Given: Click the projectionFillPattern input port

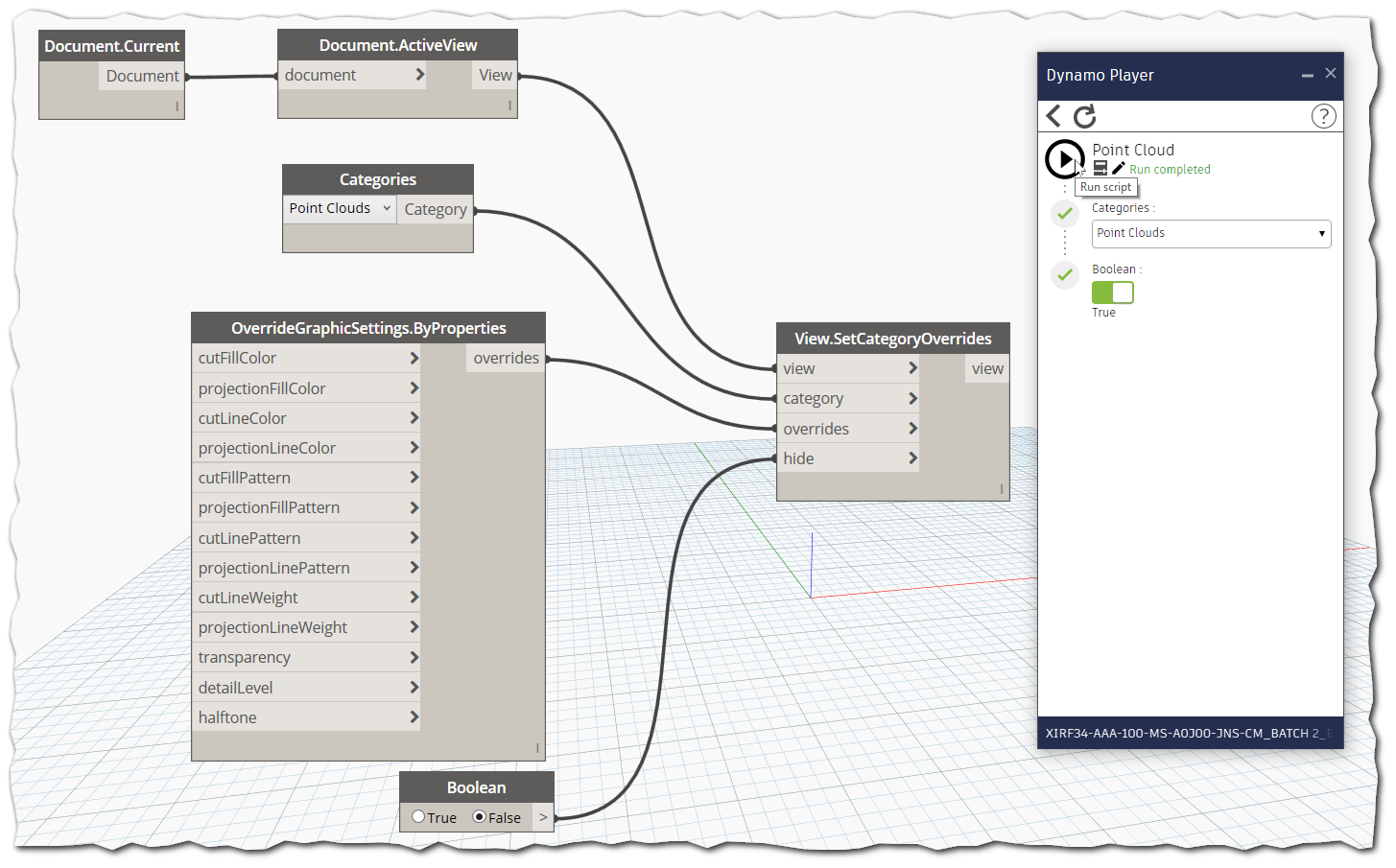Looking at the screenshot, I should pyautogui.click(x=307, y=507).
